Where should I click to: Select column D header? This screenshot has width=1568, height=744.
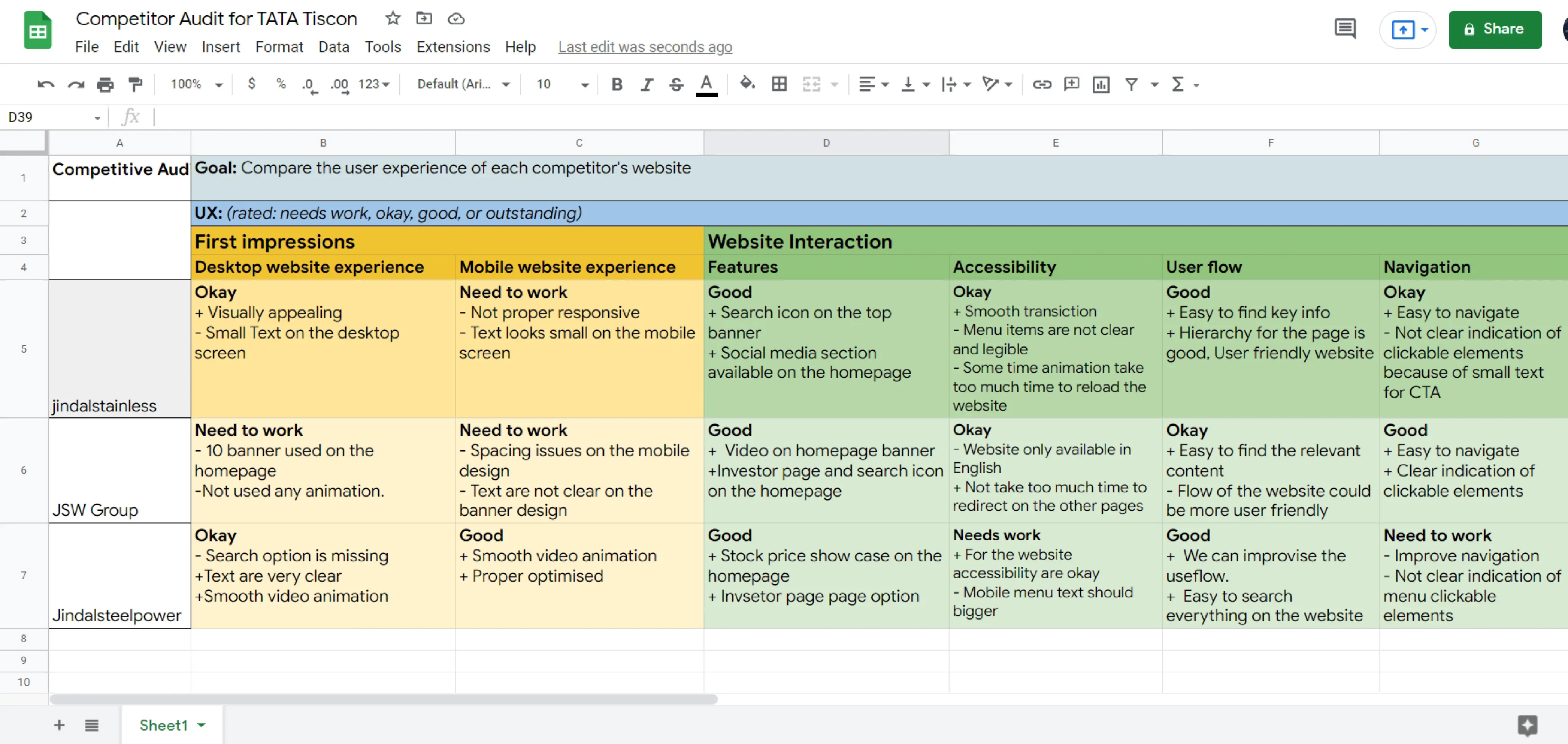(826, 142)
